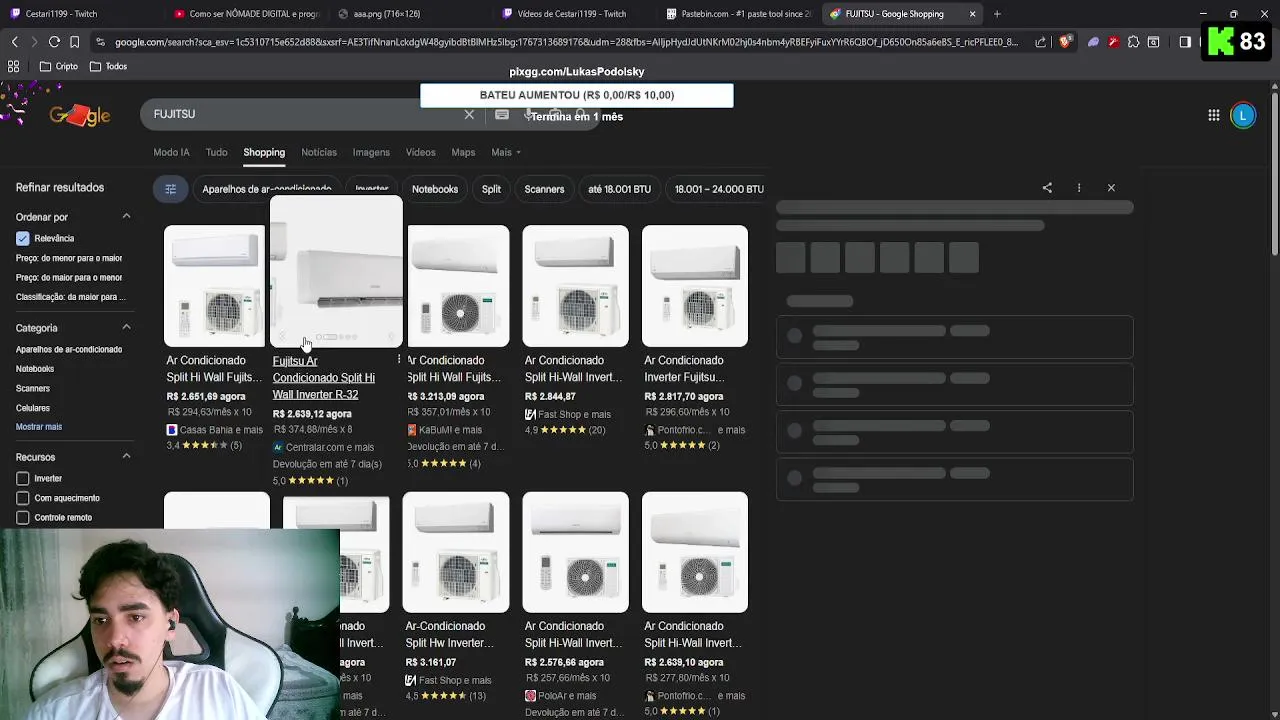The width and height of the screenshot is (1280, 720).
Task: Apply the Split filter chip
Action: pyautogui.click(x=491, y=189)
